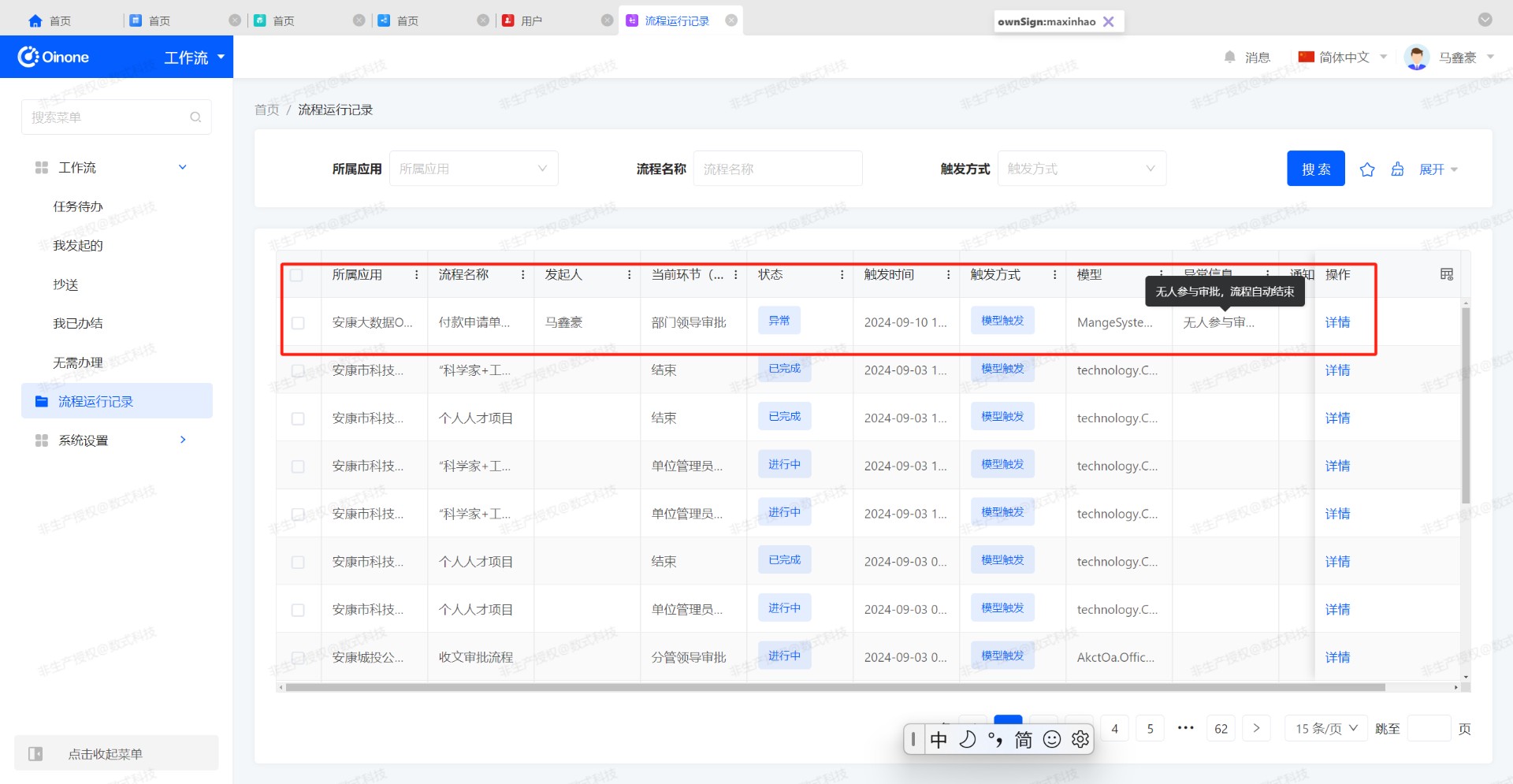This screenshot has width=1513, height=784.
Task: Open 任务待办 in the sidebar
Action: pyautogui.click(x=78, y=206)
